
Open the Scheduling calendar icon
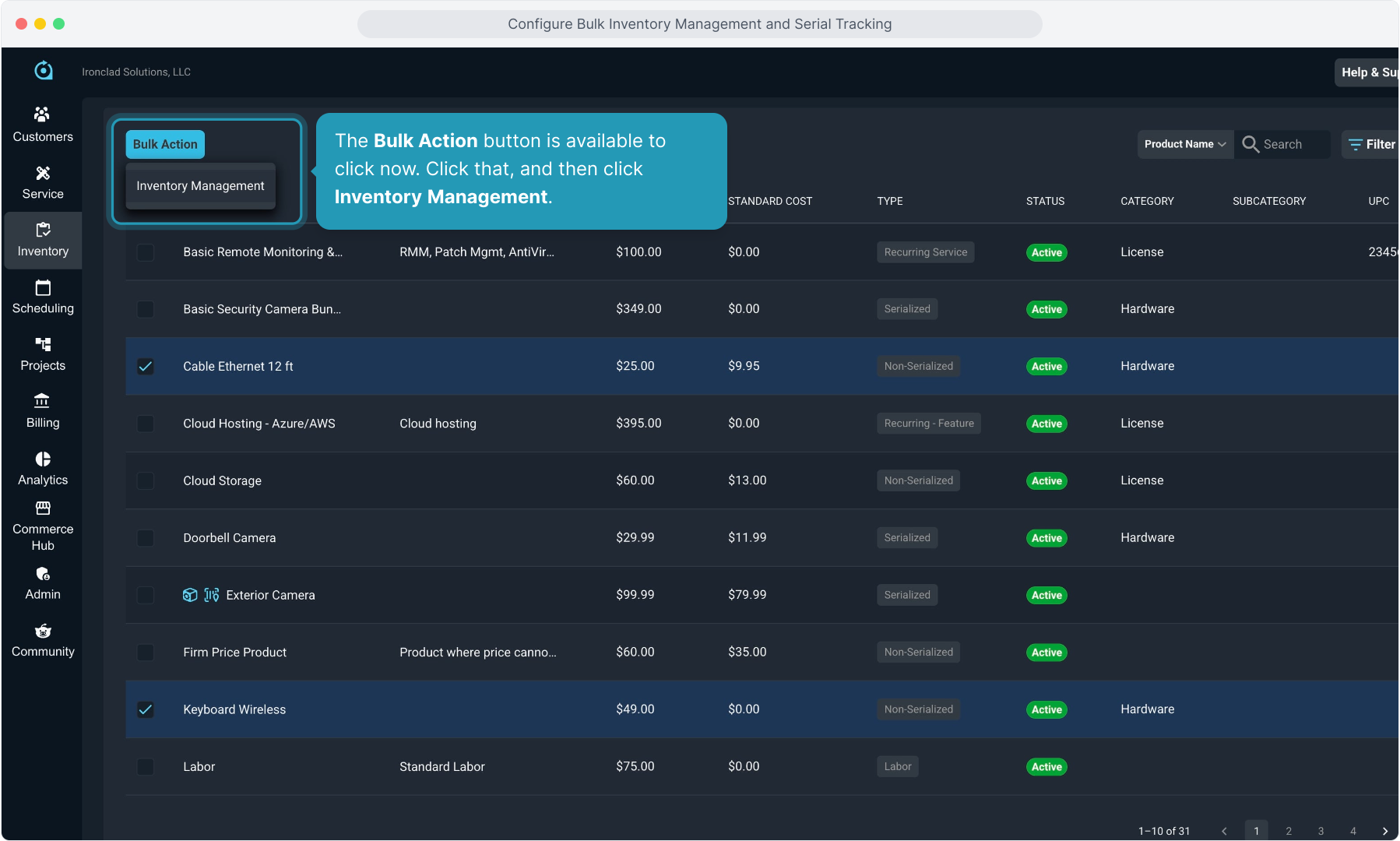pyautogui.click(x=42, y=288)
